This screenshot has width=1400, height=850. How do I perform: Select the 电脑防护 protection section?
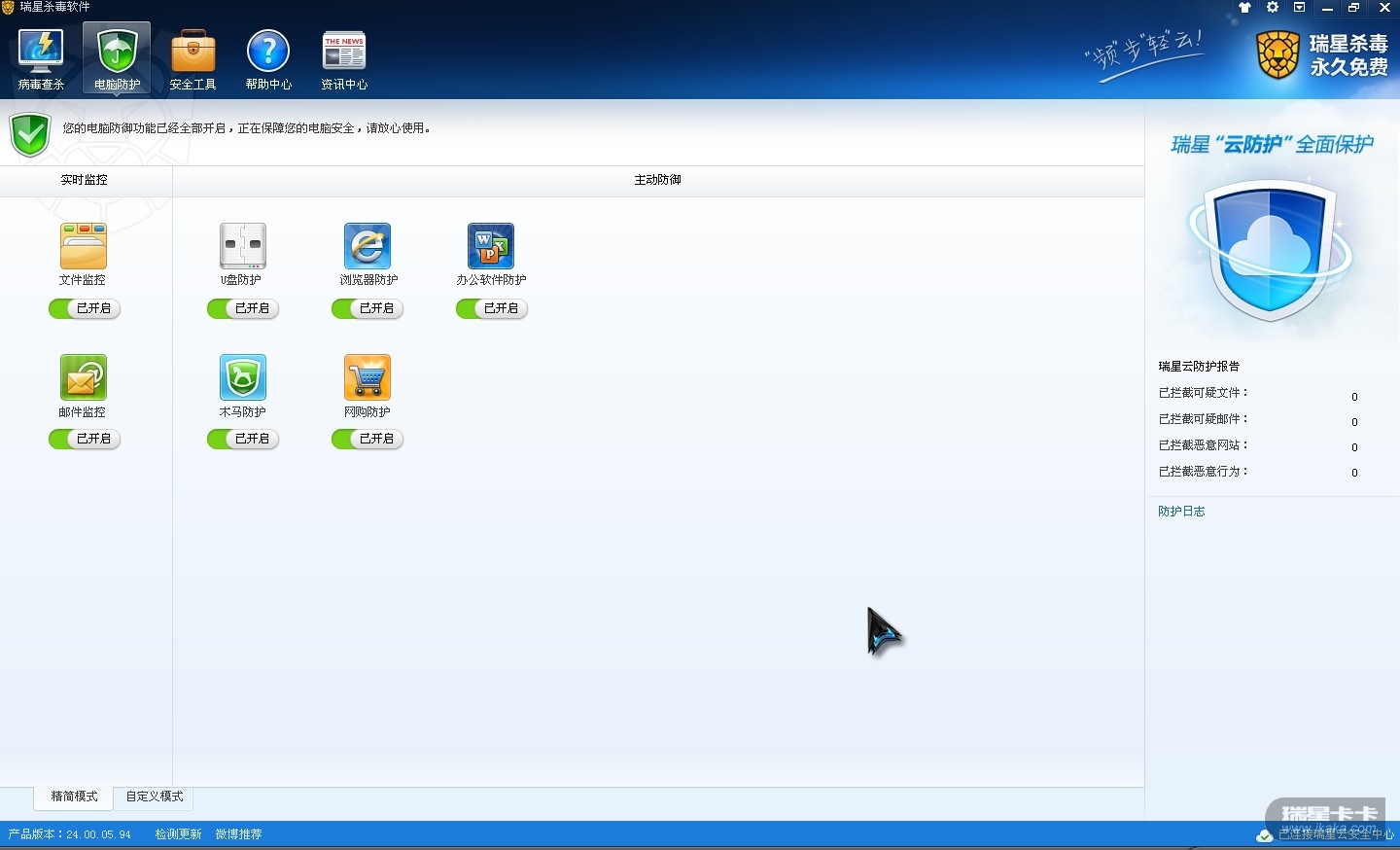pos(117,59)
